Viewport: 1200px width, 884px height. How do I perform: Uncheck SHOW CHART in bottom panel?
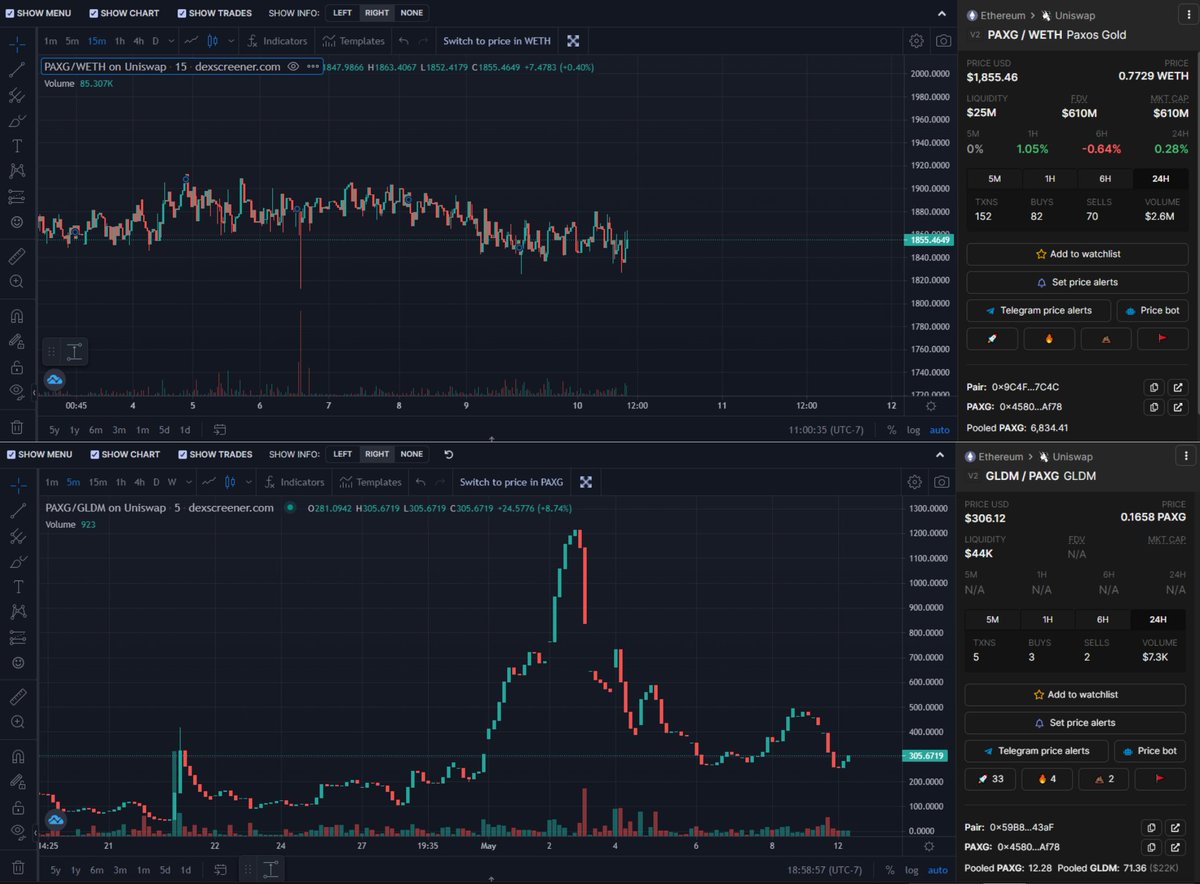tap(94, 454)
